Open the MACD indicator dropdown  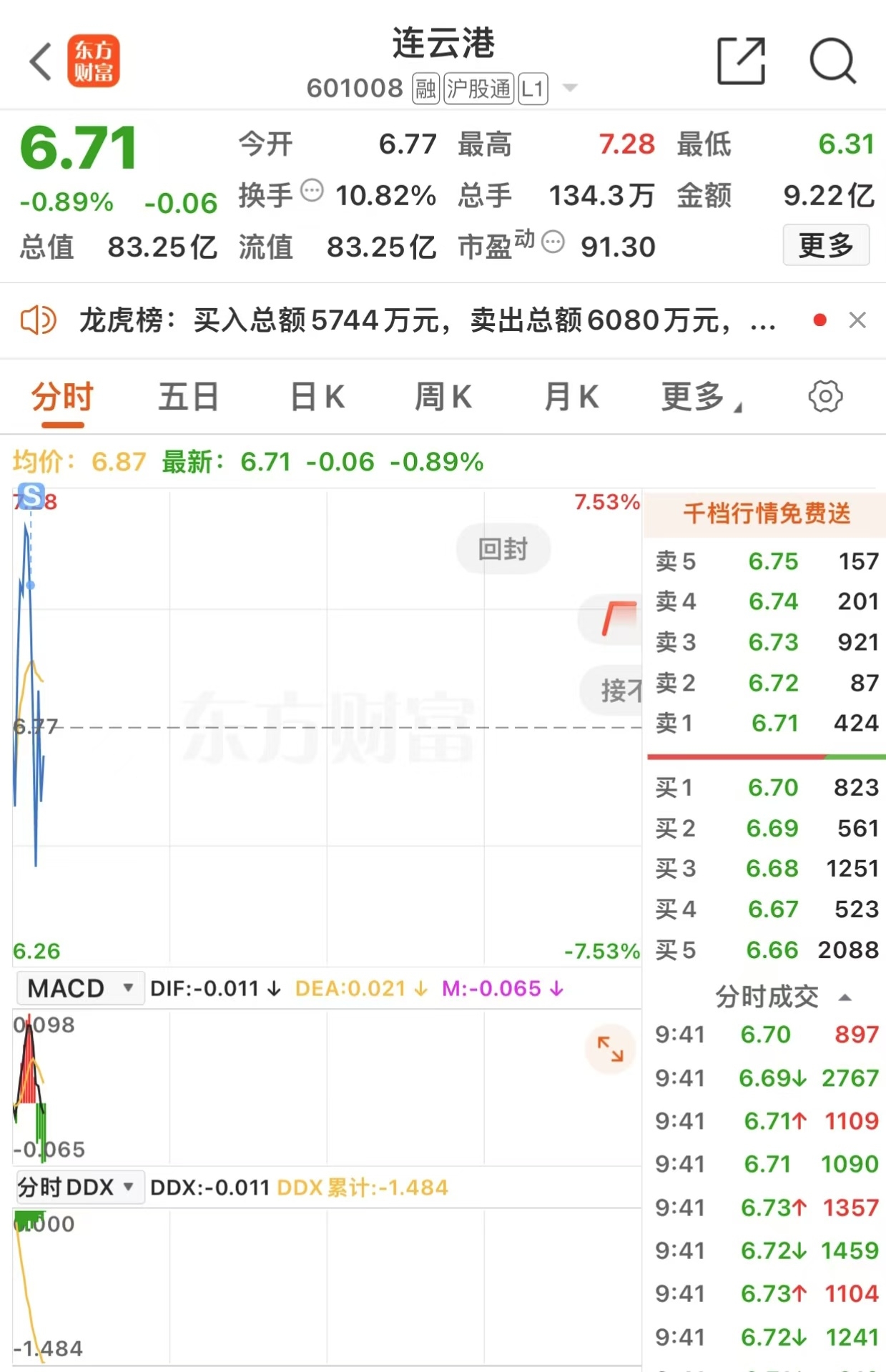pyautogui.click(x=81, y=988)
